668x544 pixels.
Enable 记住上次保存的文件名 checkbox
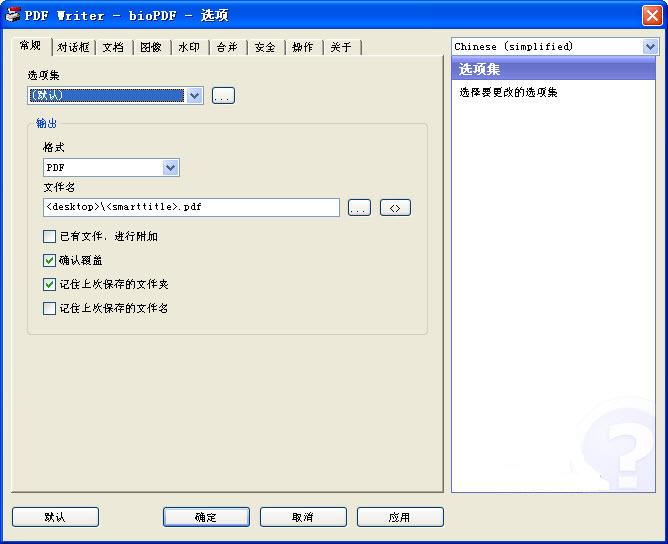pos(49,308)
